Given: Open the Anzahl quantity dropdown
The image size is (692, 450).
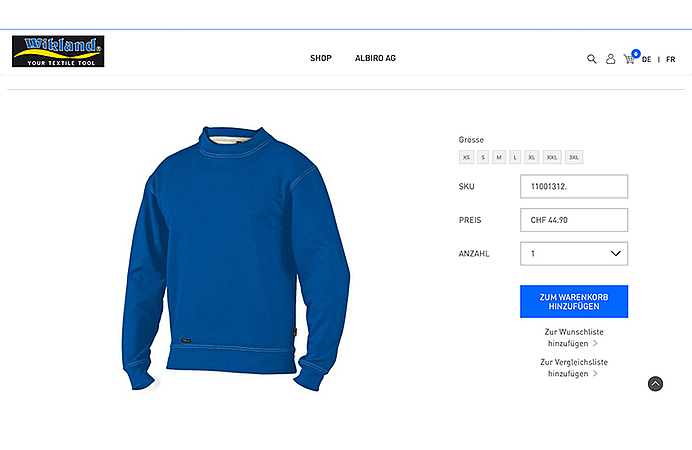Looking at the screenshot, I should (574, 253).
